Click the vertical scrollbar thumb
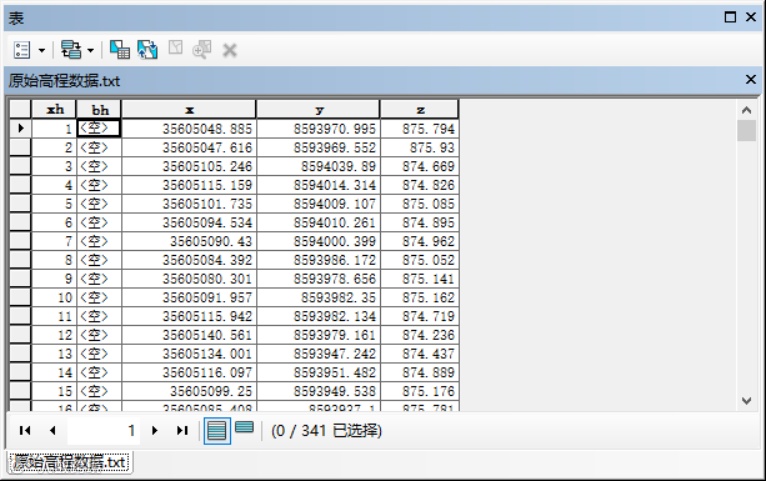766x481 pixels. [x=746, y=130]
